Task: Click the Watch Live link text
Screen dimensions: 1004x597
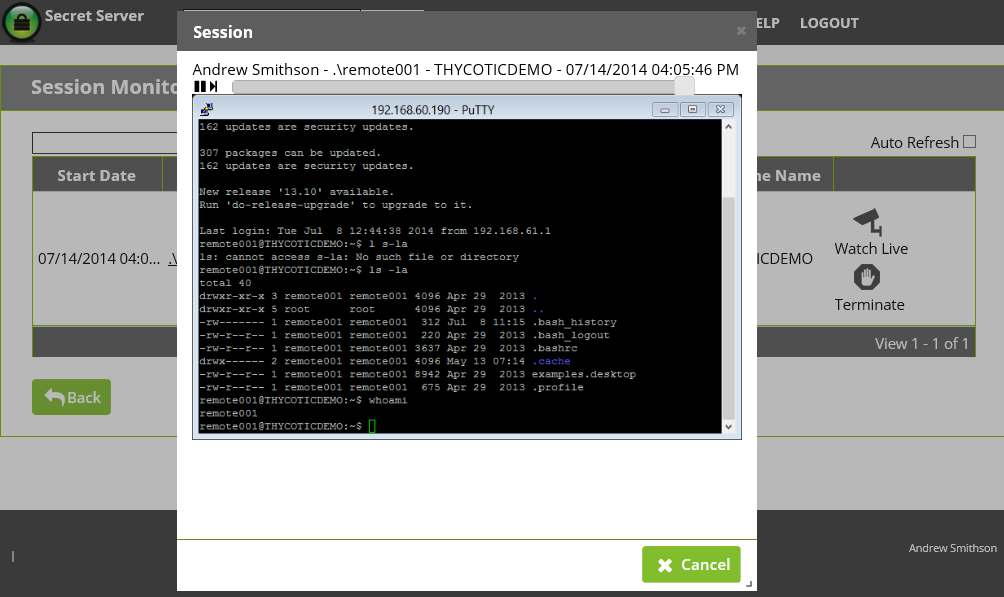Action: point(871,249)
